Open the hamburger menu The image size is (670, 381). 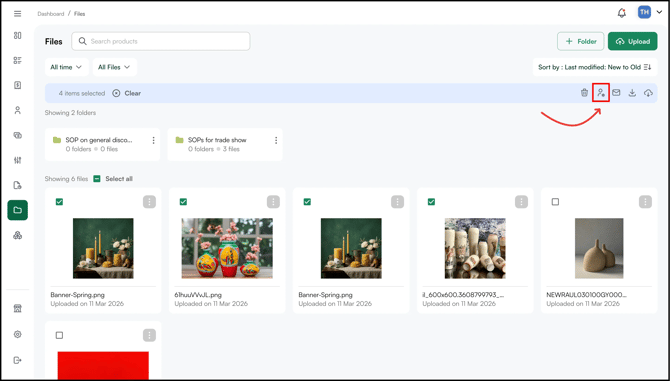tap(18, 14)
